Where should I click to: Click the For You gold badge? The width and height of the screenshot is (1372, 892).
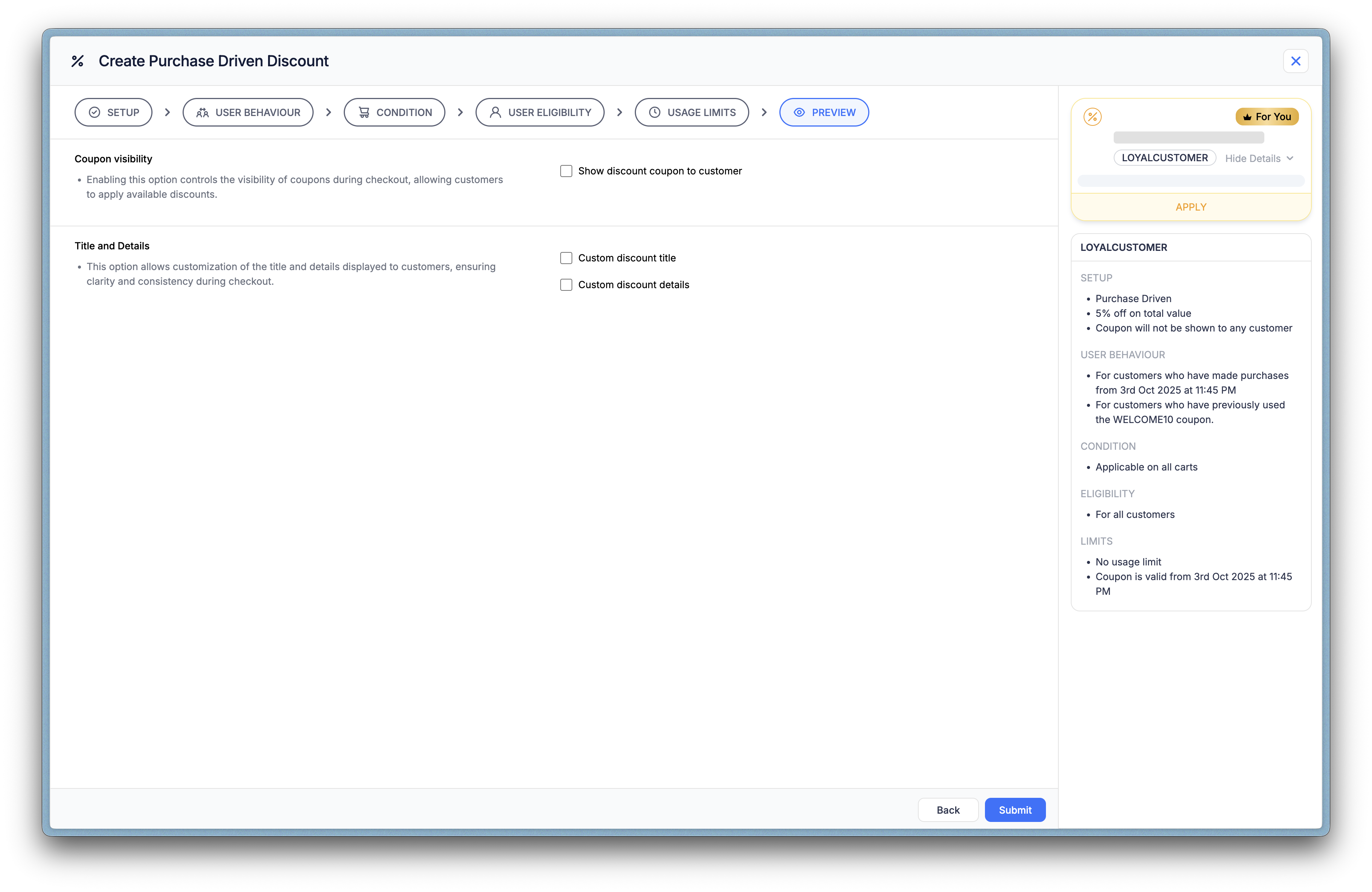point(1267,116)
